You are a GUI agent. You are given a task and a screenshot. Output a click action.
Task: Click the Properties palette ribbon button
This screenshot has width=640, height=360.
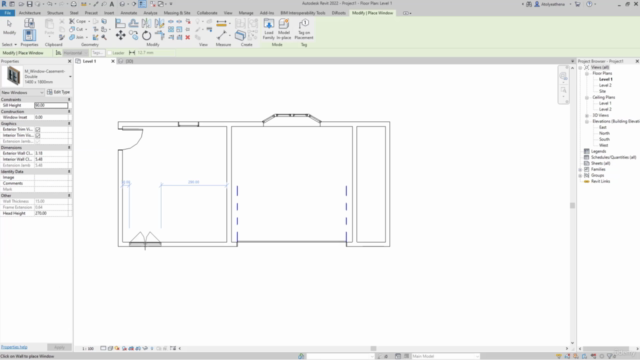(29, 35)
